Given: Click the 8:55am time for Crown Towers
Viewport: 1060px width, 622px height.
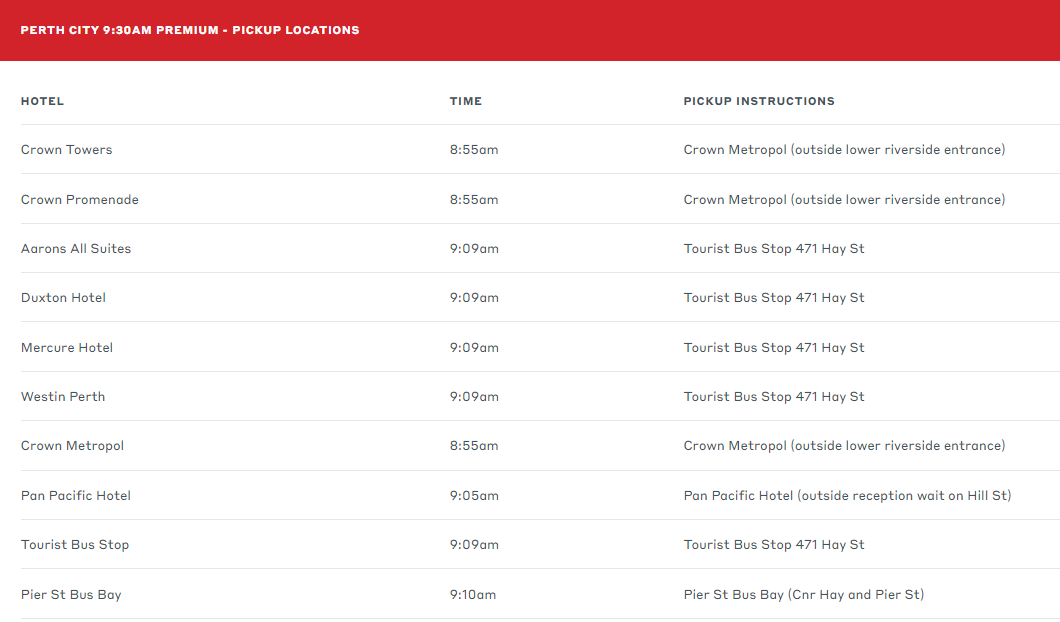Looking at the screenshot, I should coord(474,149).
